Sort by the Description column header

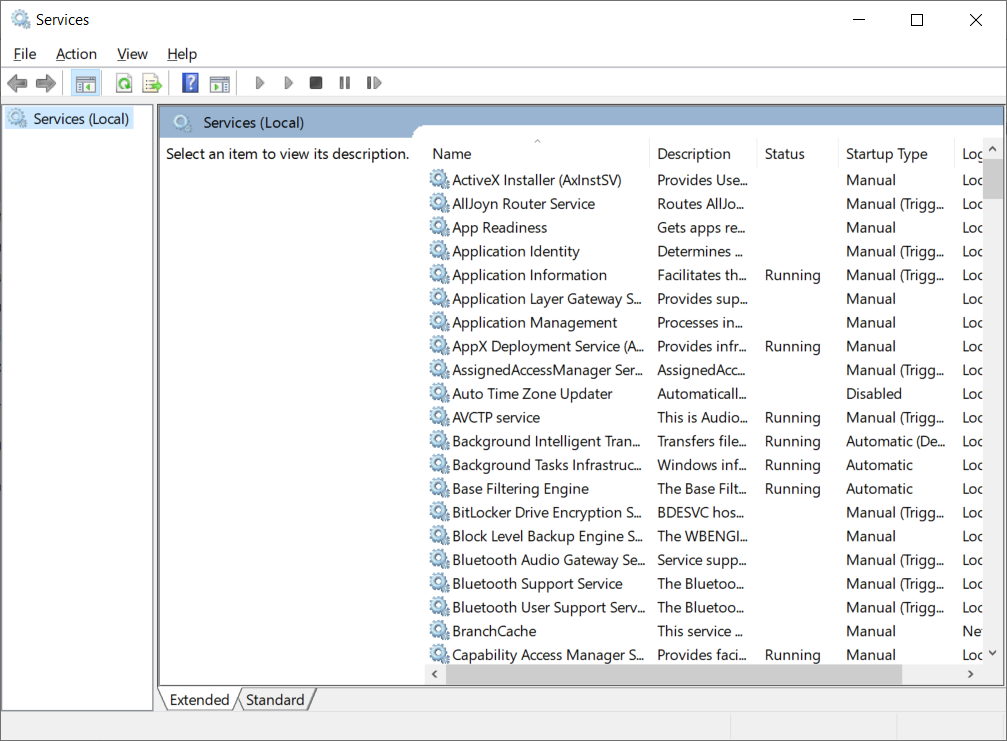coord(703,153)
